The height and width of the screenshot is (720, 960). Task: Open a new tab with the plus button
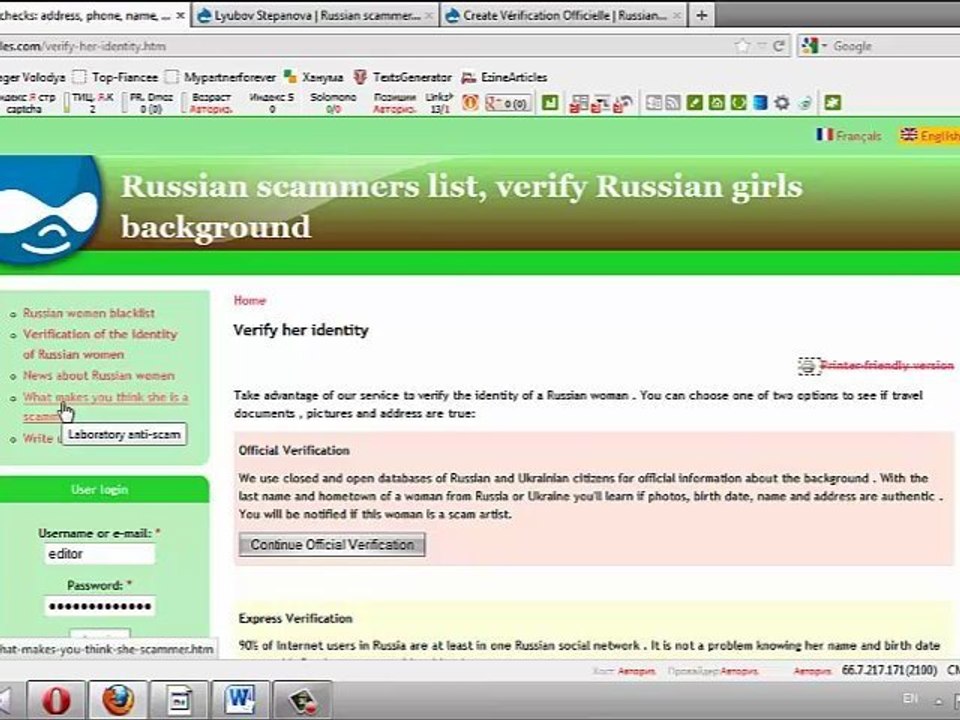[x=702, y=15]
